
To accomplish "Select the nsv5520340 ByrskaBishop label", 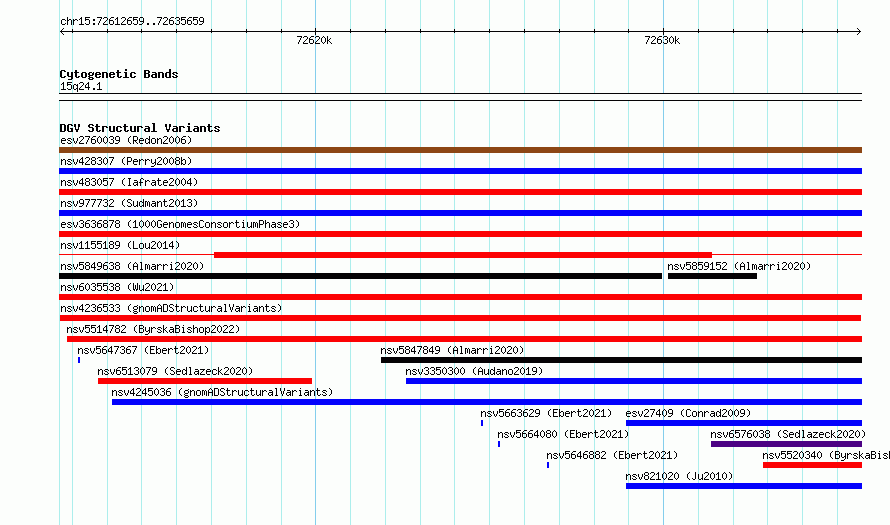I will [826, 455].
